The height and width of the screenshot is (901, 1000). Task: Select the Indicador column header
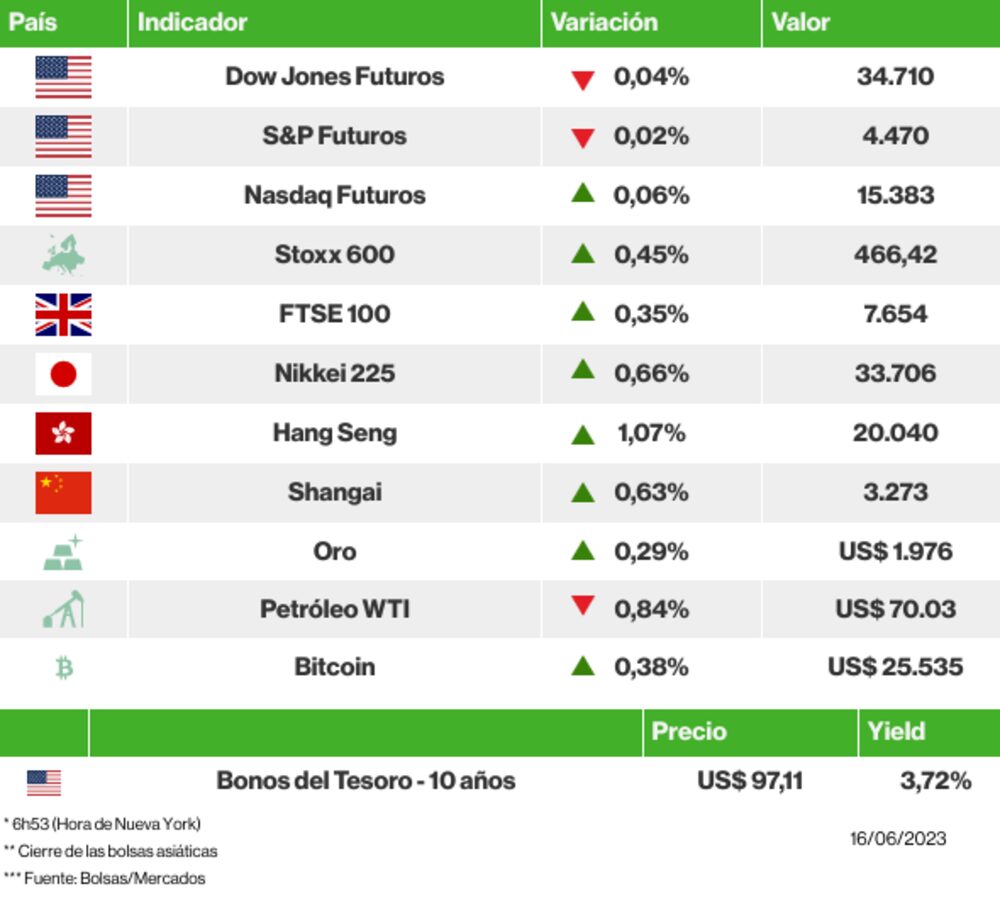click(x=192, y=22)
